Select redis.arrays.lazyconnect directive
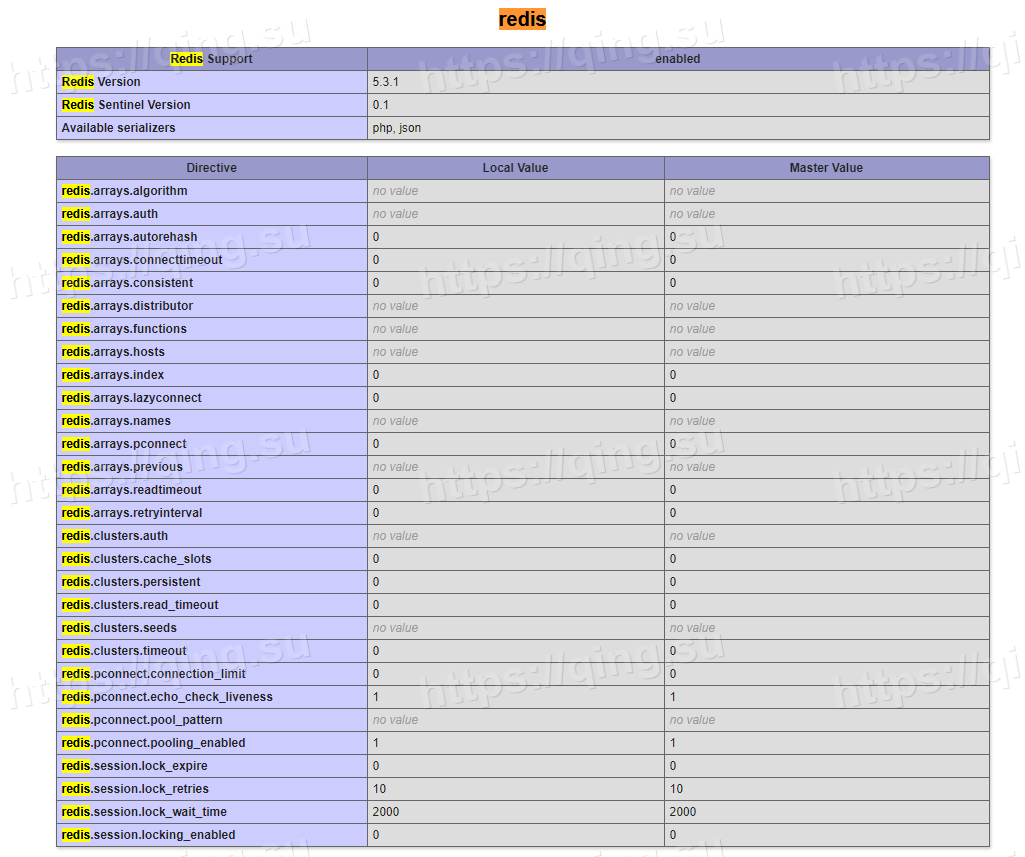The height and width of the screenshot is (857, 1025). click(x=131, y=397)
